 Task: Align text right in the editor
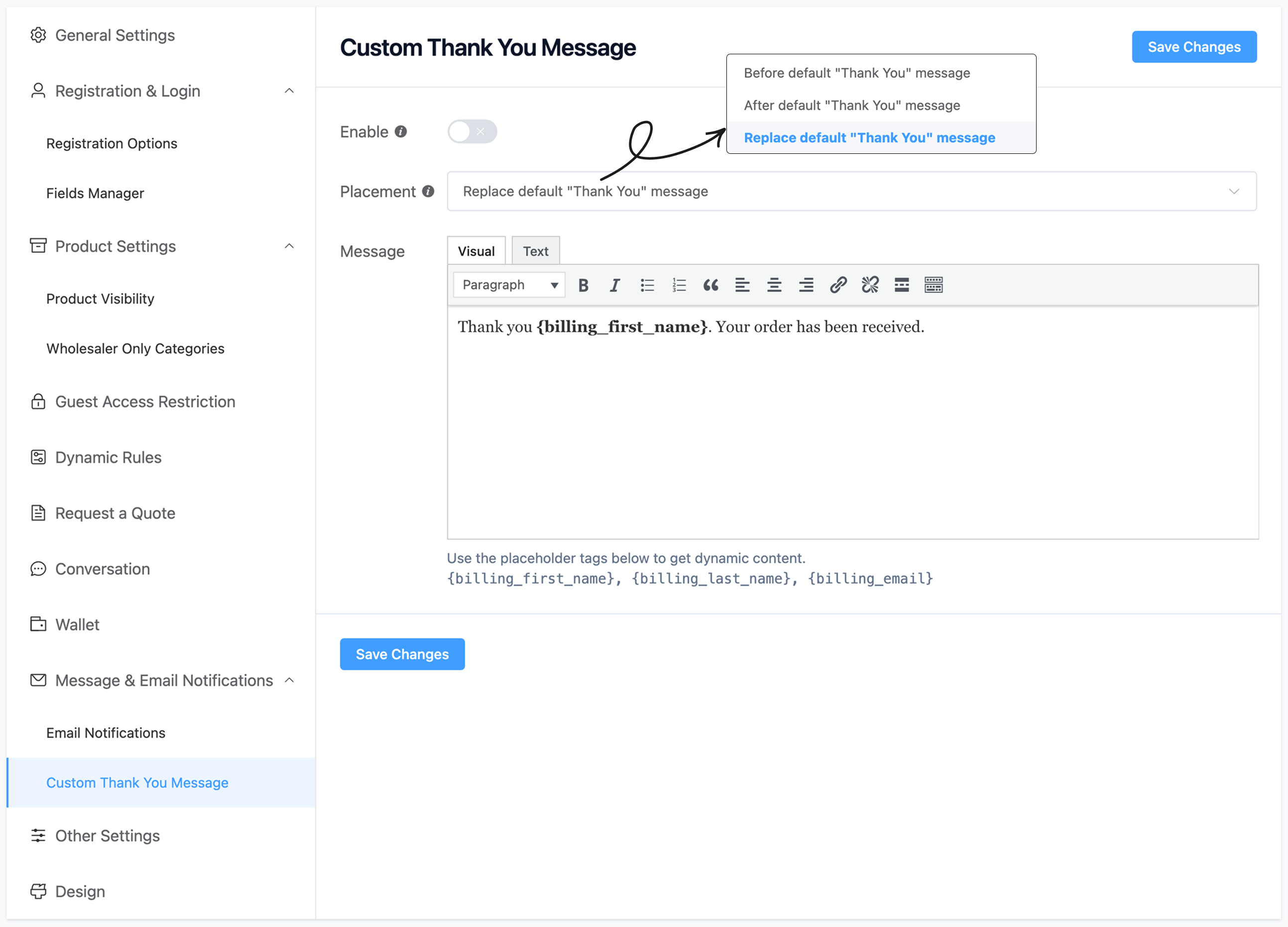tap(806, 285)
